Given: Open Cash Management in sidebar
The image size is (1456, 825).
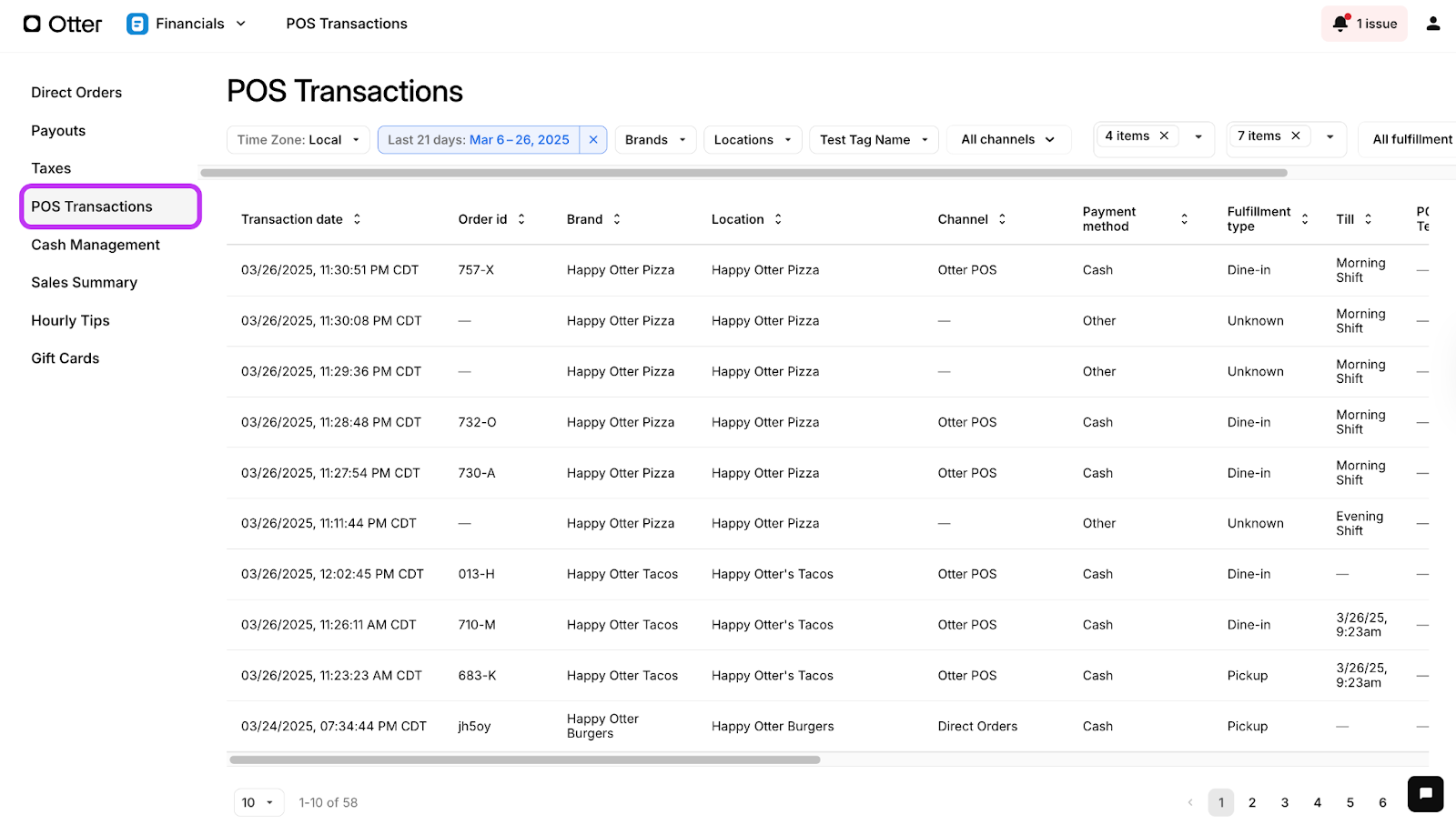Looking at the screenshot, I should point(96,245).
